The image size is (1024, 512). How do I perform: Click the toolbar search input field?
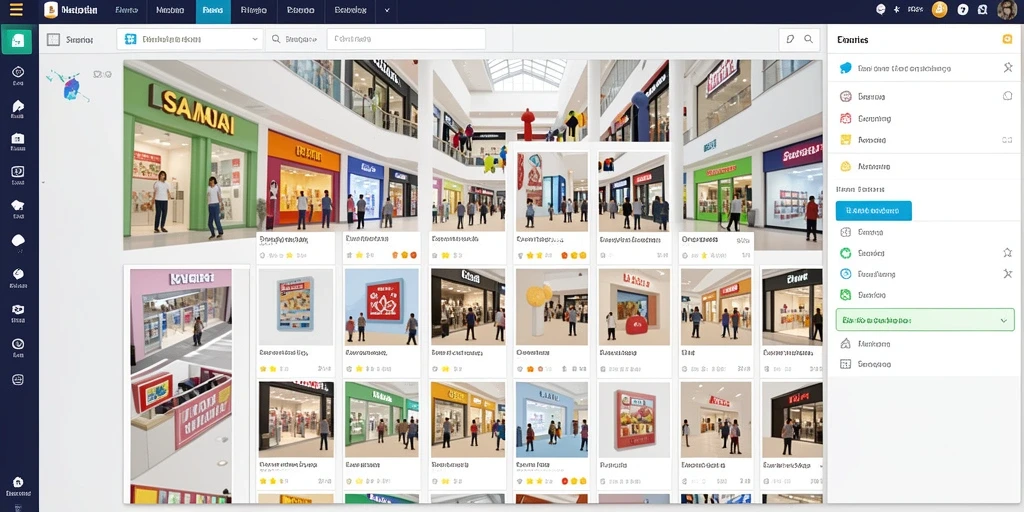coord(406,39)
